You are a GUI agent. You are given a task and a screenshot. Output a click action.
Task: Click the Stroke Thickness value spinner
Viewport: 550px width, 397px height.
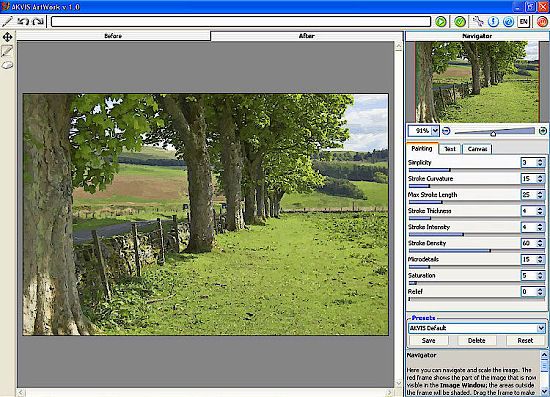(540, 211)
